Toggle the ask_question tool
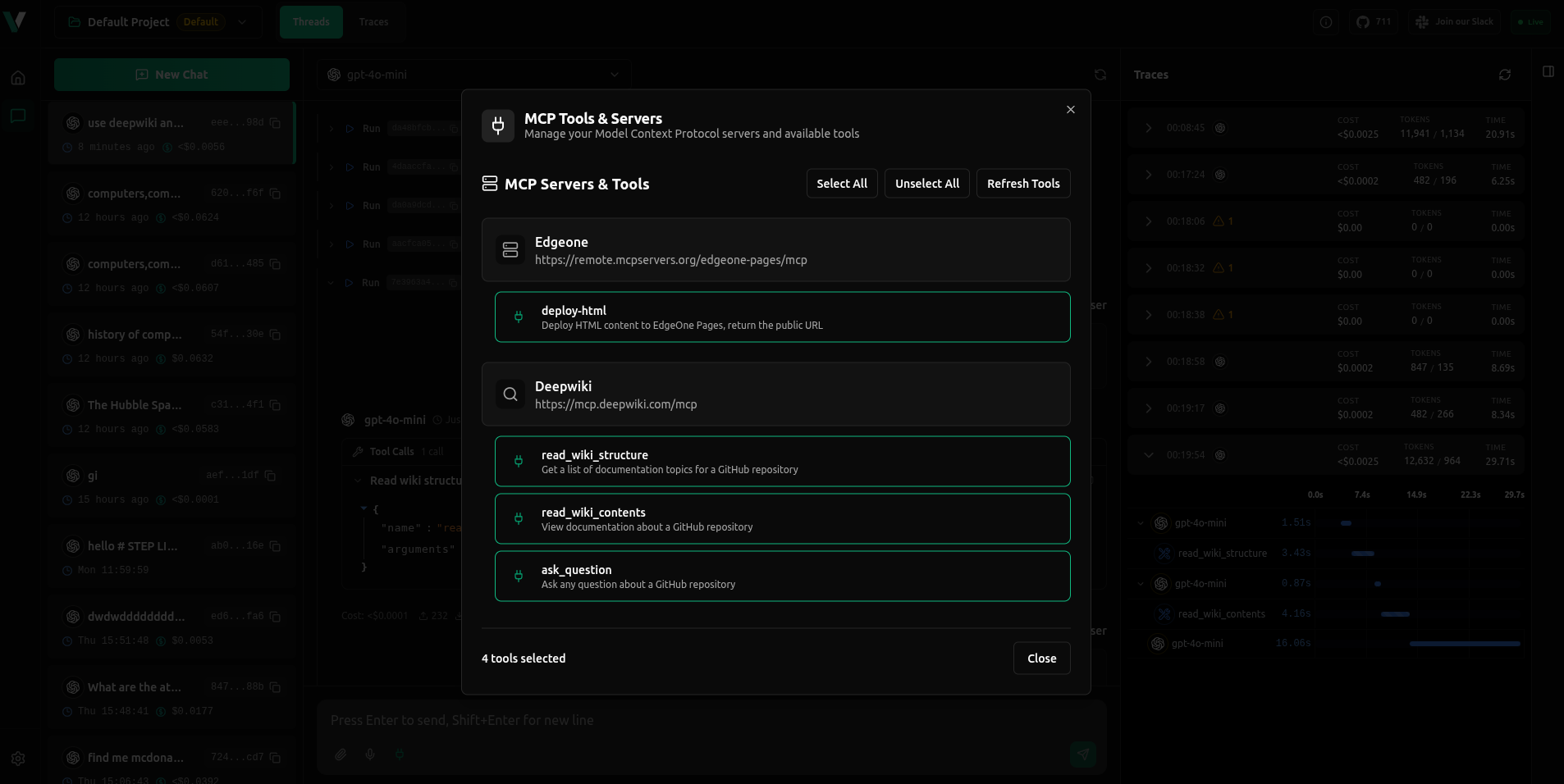The image size is (1564, 784). coord(781,576)
